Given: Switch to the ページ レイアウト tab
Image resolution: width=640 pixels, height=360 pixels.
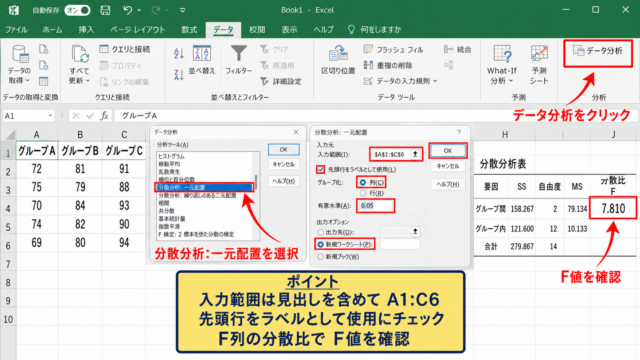Looking at the screenshot, I should pyautogui.click(x=138, y=29).
